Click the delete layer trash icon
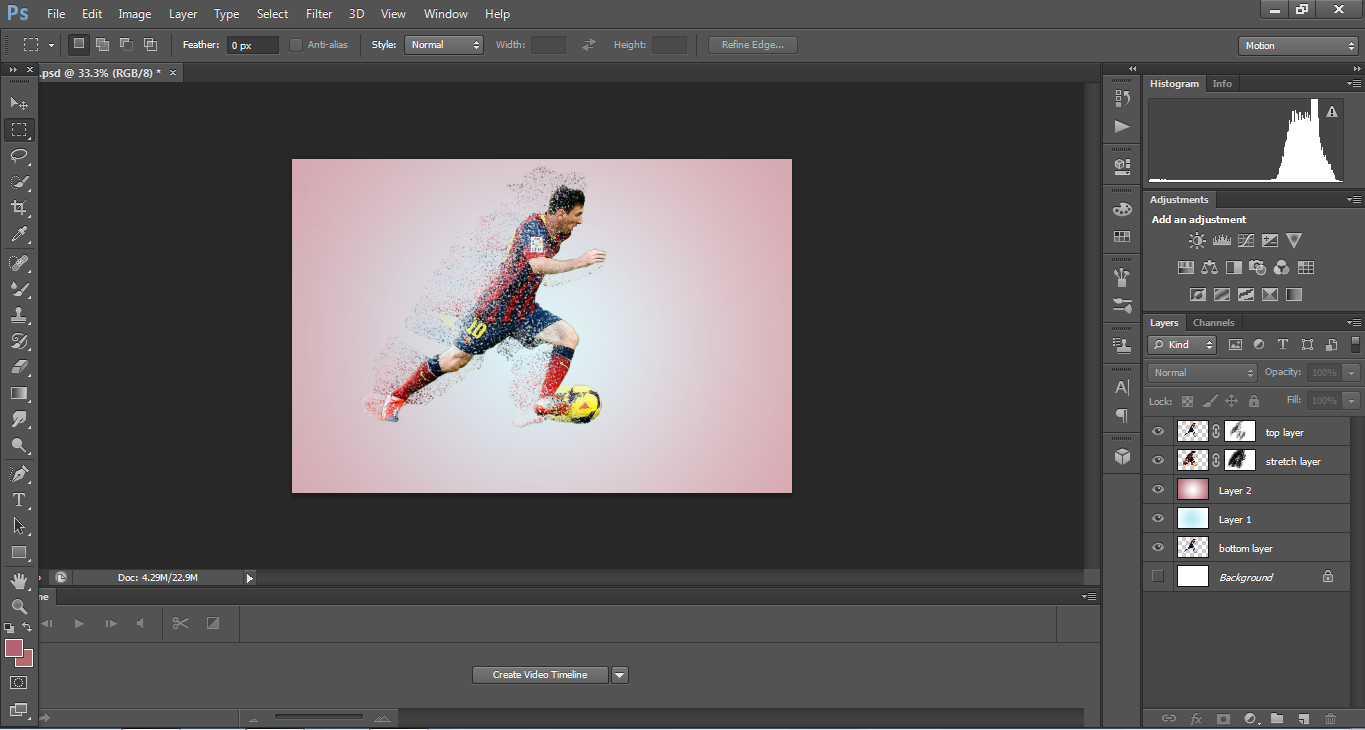 [x=1330, y=718]
